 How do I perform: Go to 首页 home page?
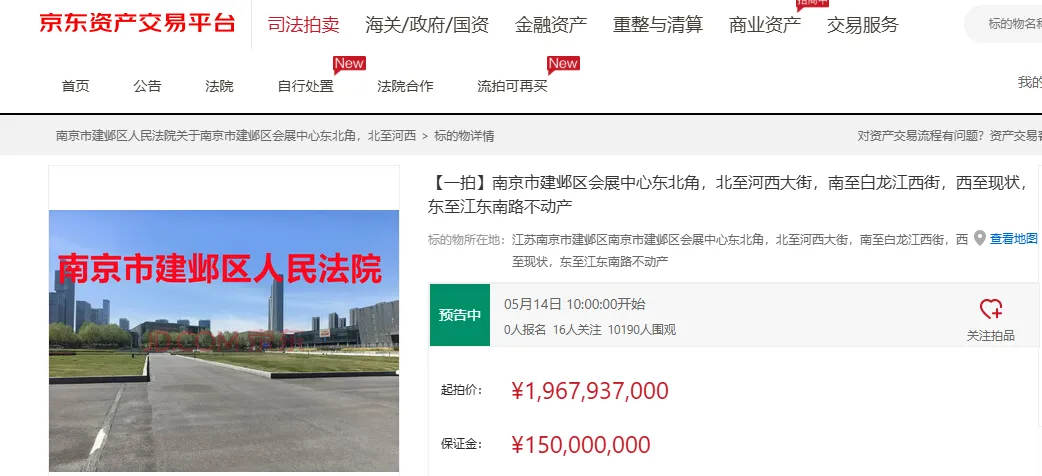(x=75, y=86)
